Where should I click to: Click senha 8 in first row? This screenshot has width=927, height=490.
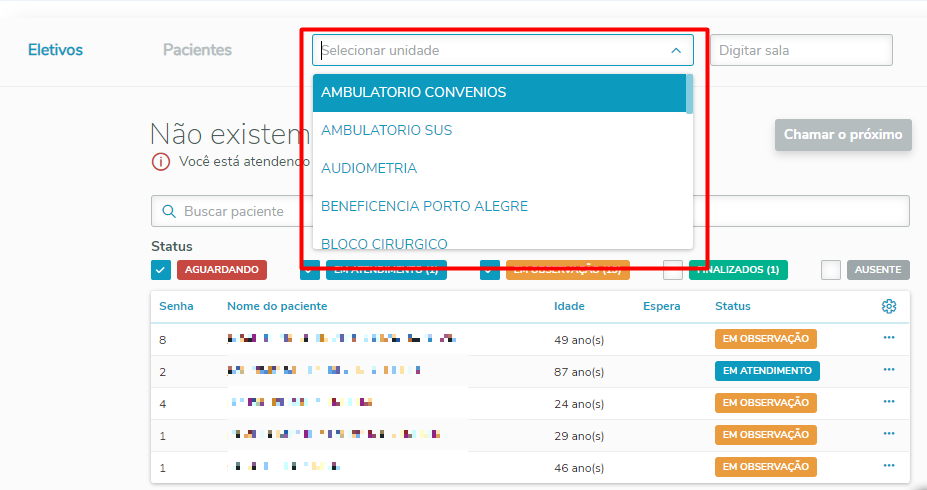coord(163,340)
